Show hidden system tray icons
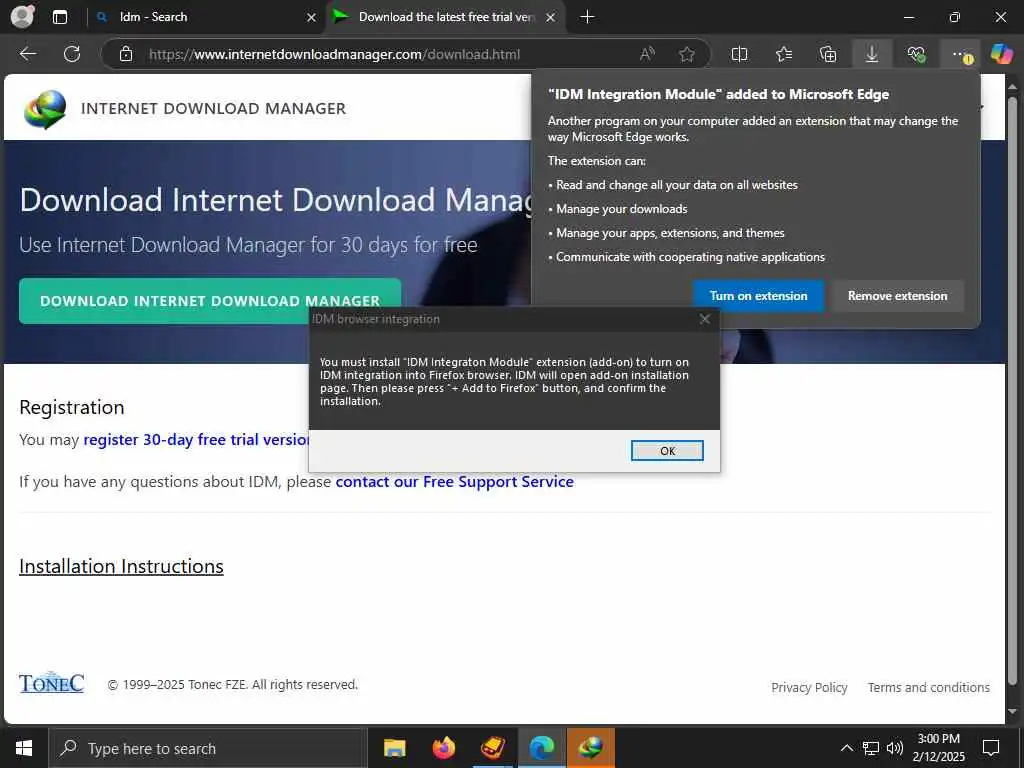This screenshot has height=768, width=1024. coord(846,748)
